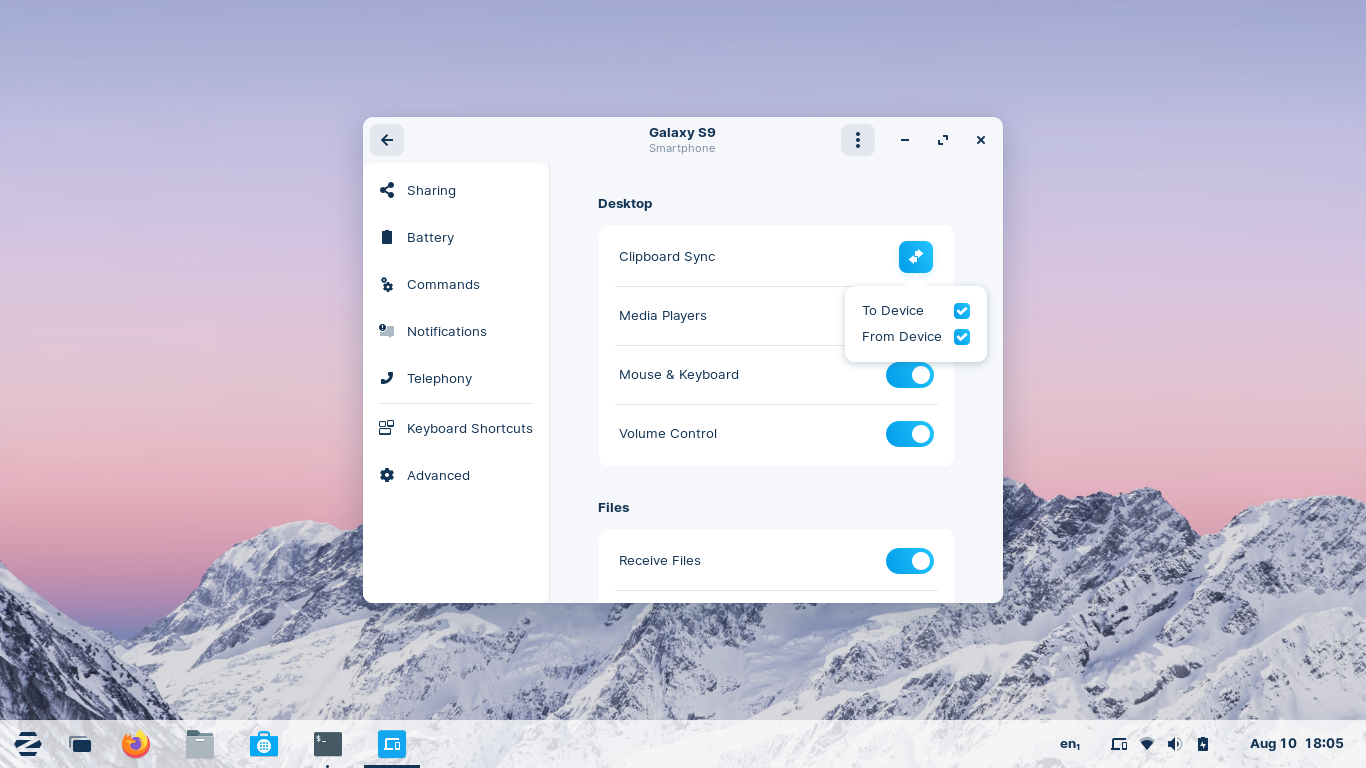
Task: Click the Zorin Connect taskbar icon
Action: pyautogui.click(x=392, y=744)
